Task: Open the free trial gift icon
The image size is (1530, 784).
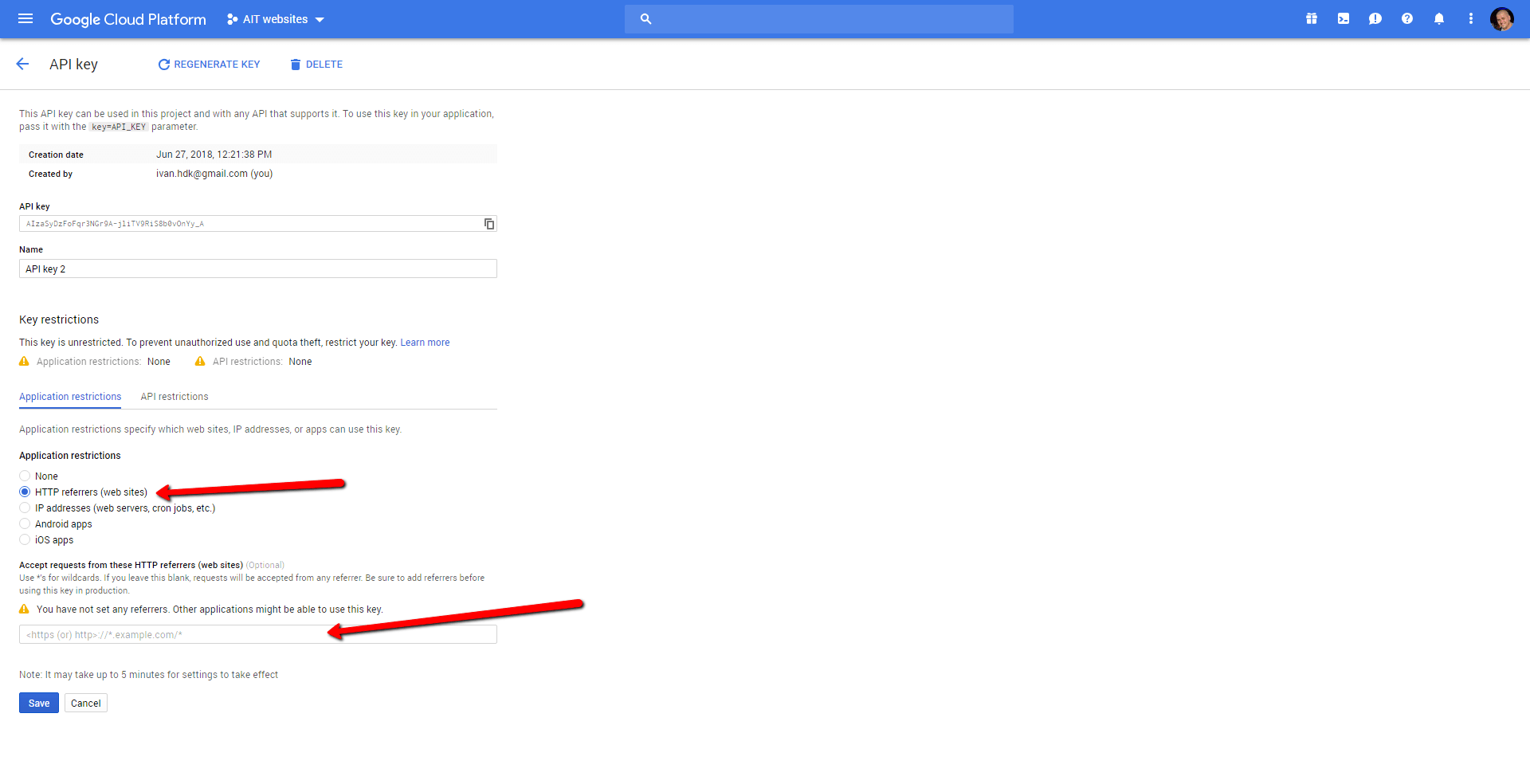Action: pos(1312,19)
